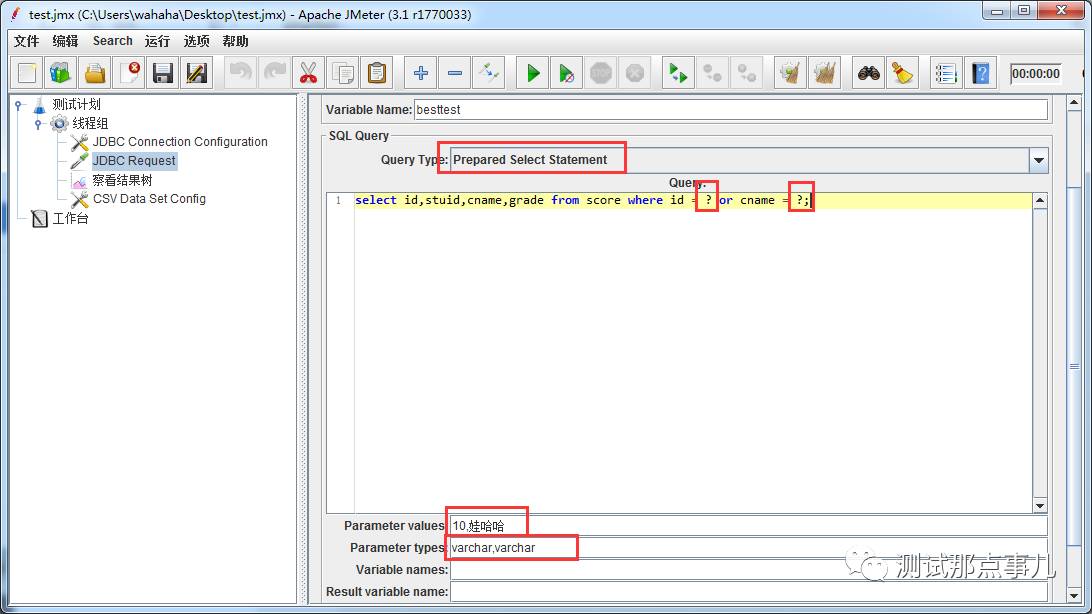Select 察看结果树 node
The width and height of the screenshot is (1092, 614).
click(123, 180)
